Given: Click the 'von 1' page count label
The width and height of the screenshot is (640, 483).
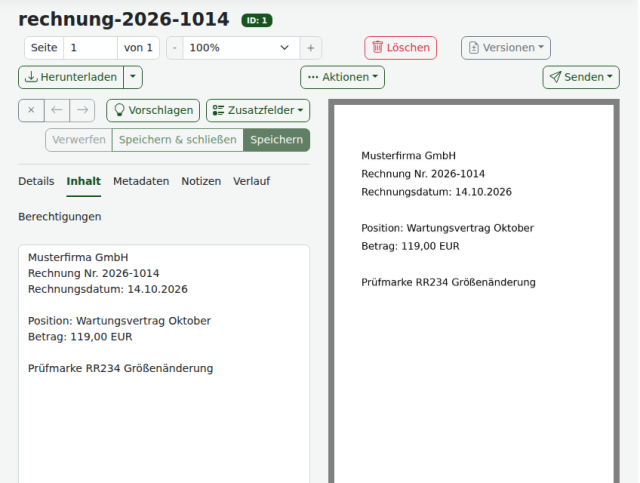Looking at the screenshot, I should pyautogui.click(x=138, y=48).
